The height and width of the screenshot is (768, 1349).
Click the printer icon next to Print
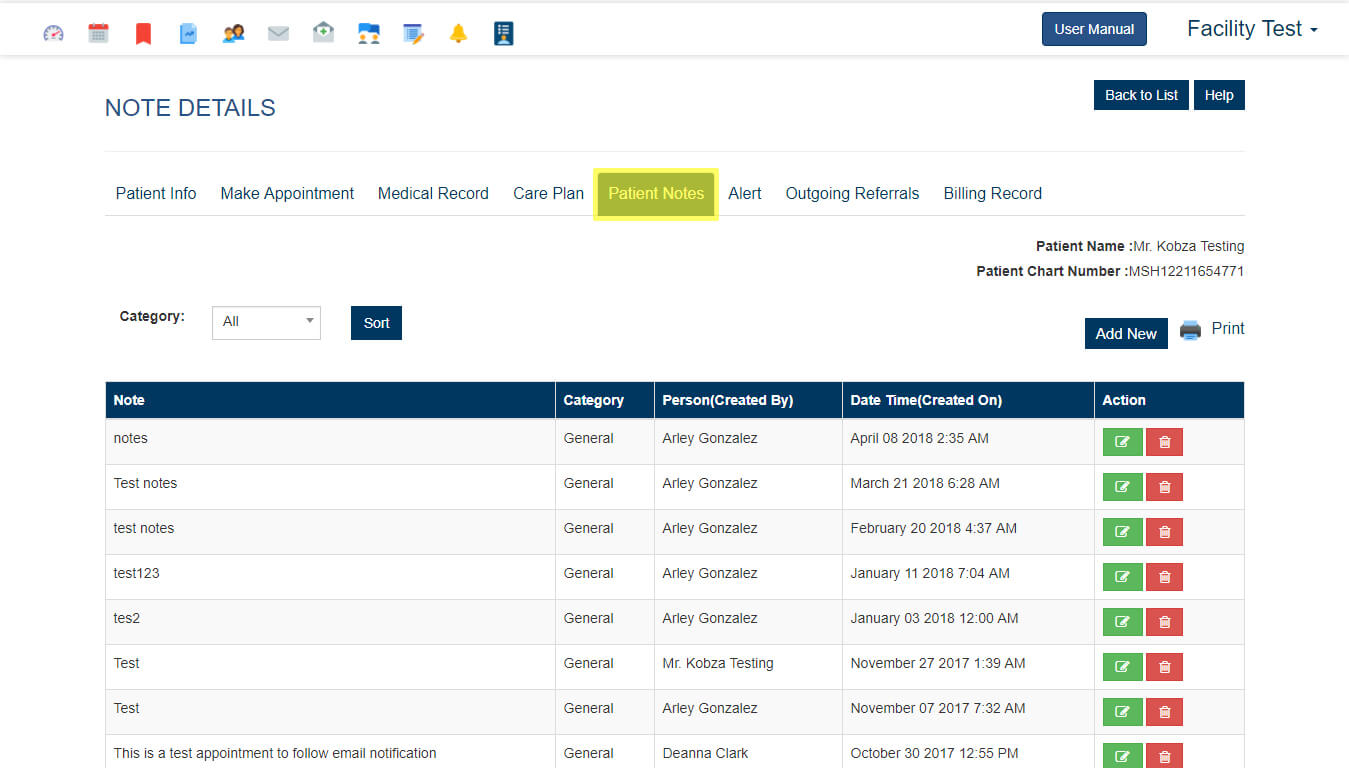pos(1190,330)
